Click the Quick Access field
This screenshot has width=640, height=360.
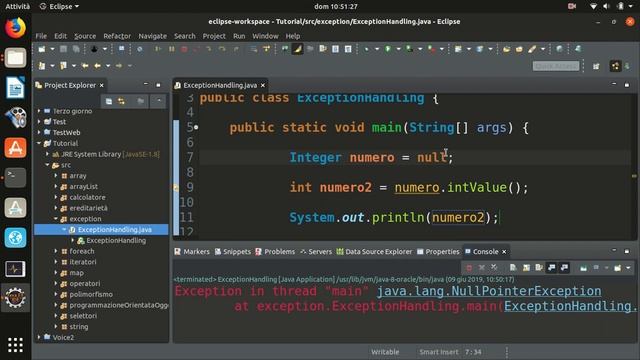tap(556, 66)
